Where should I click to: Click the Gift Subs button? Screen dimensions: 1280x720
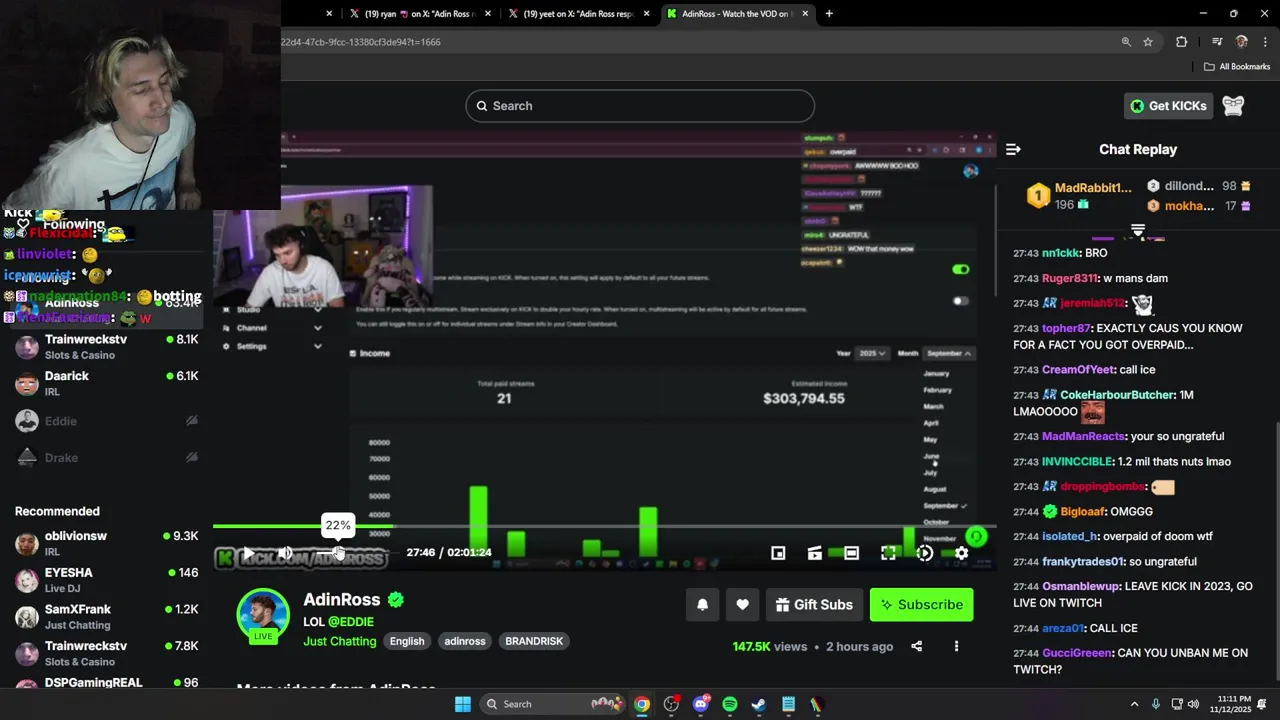pos(815,605)
